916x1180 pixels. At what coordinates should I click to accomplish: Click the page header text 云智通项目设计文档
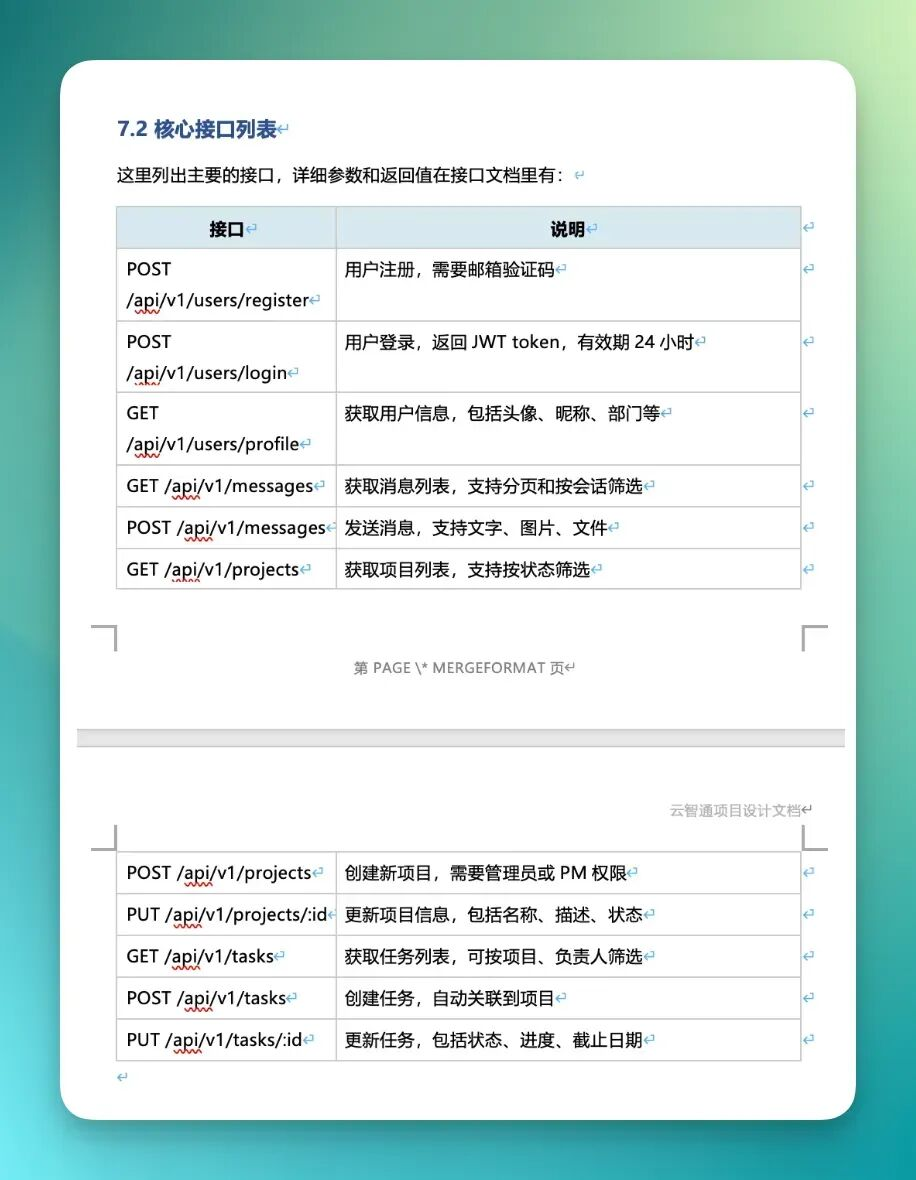tap(735, 810)
